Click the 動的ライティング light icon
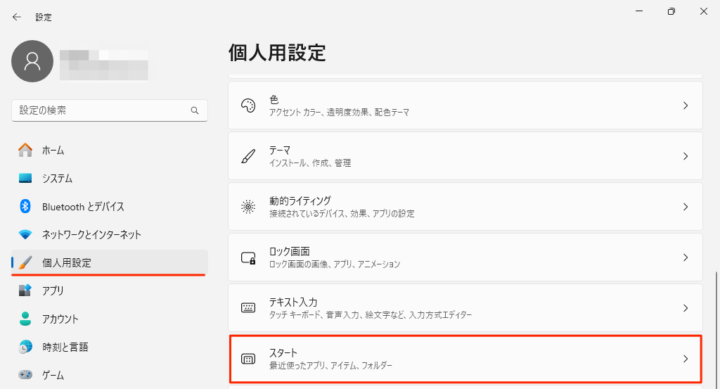The image size is (720, 389). tap(248, 207)
